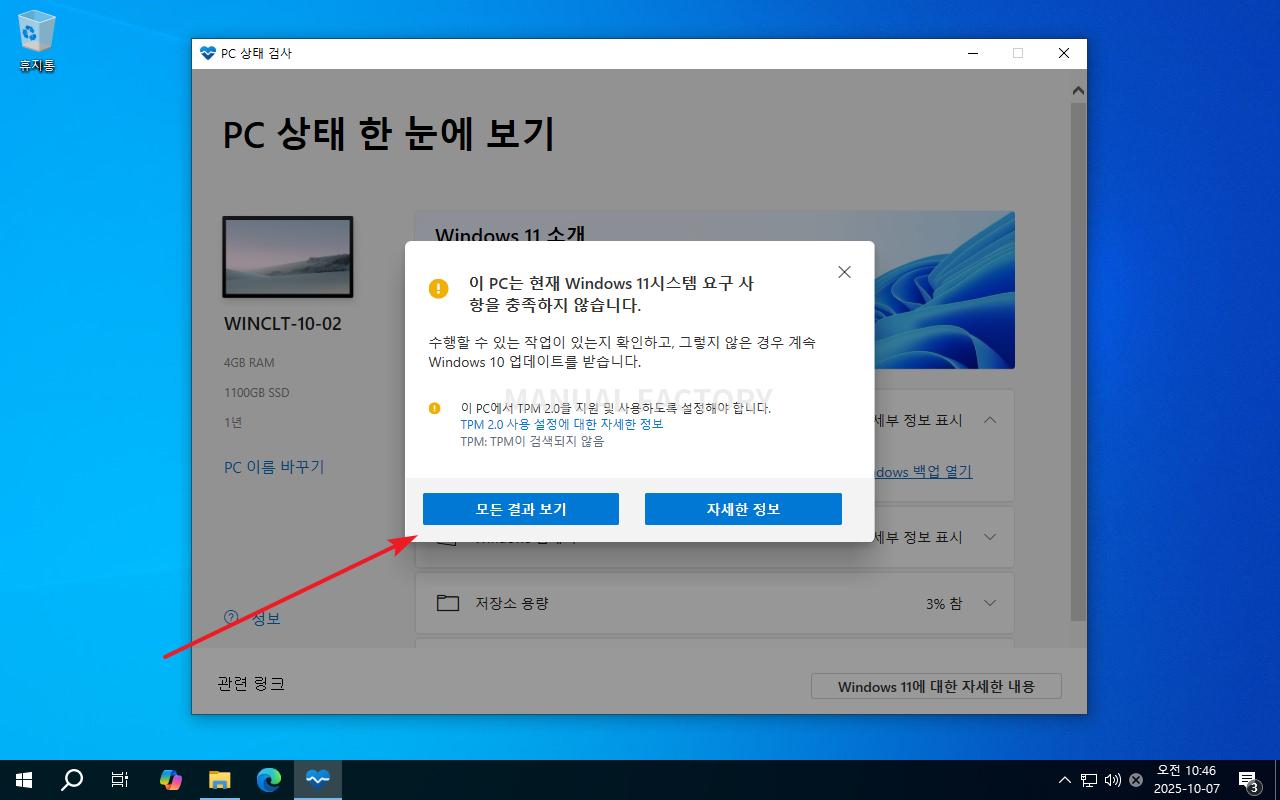Expand the second 세부 정보 표시 chevron
The height and width of the screenshot is (800, 1280).
point(990,537)
